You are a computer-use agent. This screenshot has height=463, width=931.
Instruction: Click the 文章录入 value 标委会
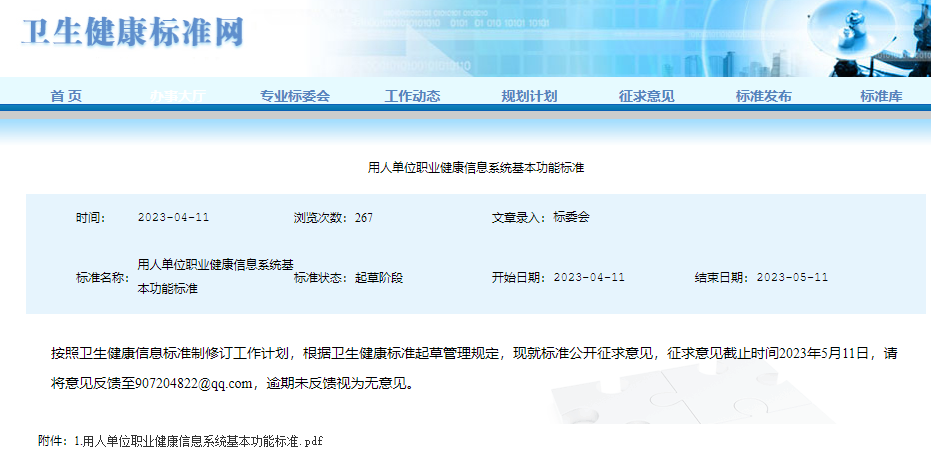pos(571,217)
